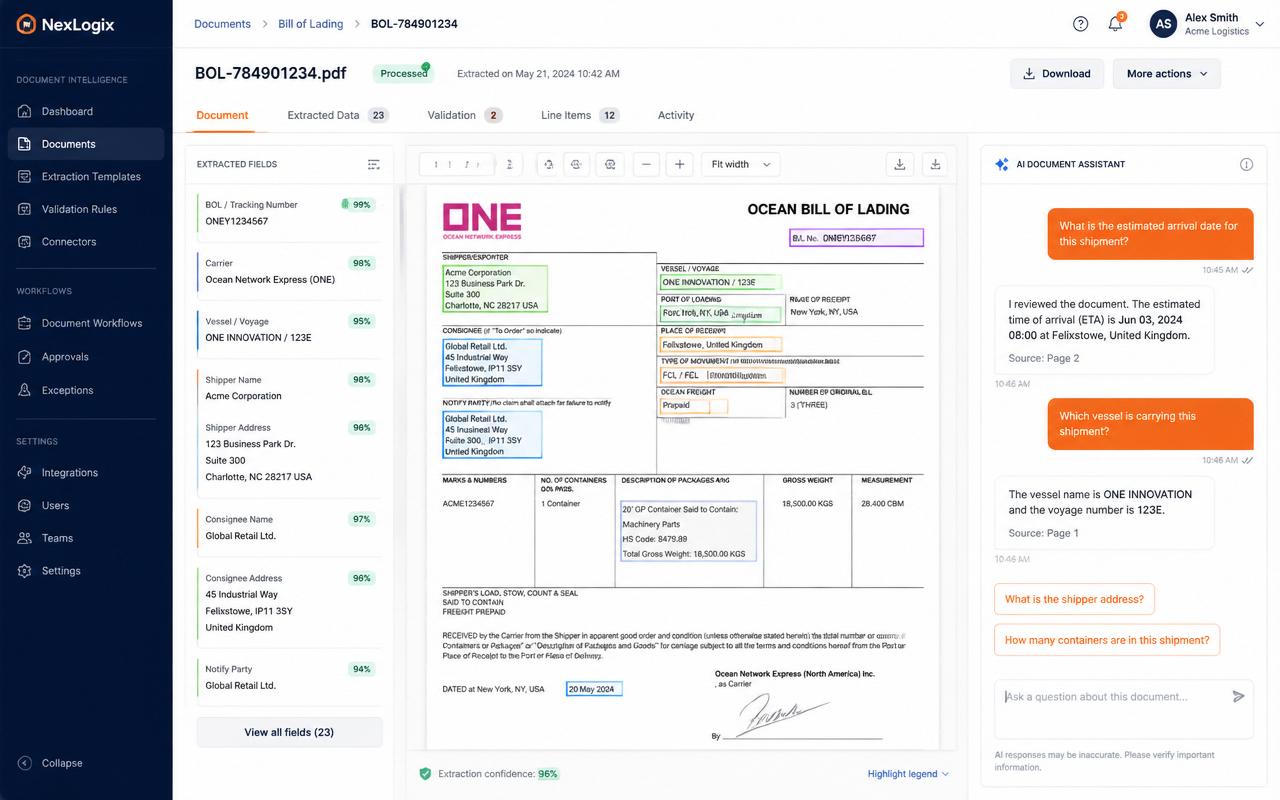Screen dimensions: 1280x800
Task: Click the zoom out minus button
Action: click(646, 164)
